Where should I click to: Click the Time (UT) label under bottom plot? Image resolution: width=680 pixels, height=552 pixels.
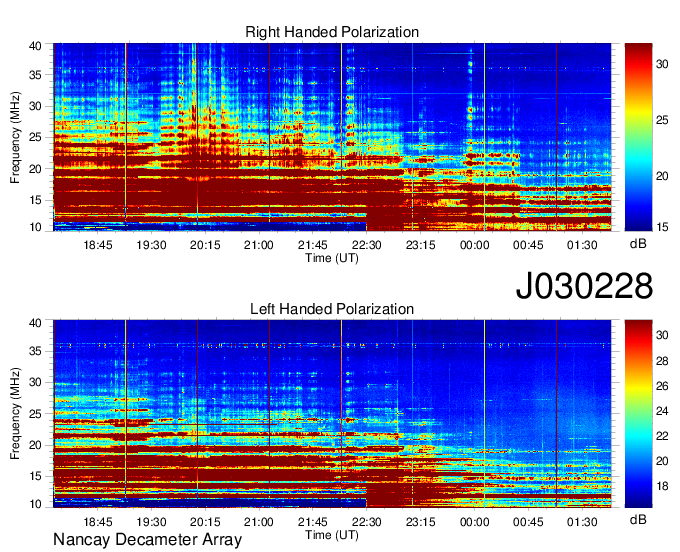point(332,535)
